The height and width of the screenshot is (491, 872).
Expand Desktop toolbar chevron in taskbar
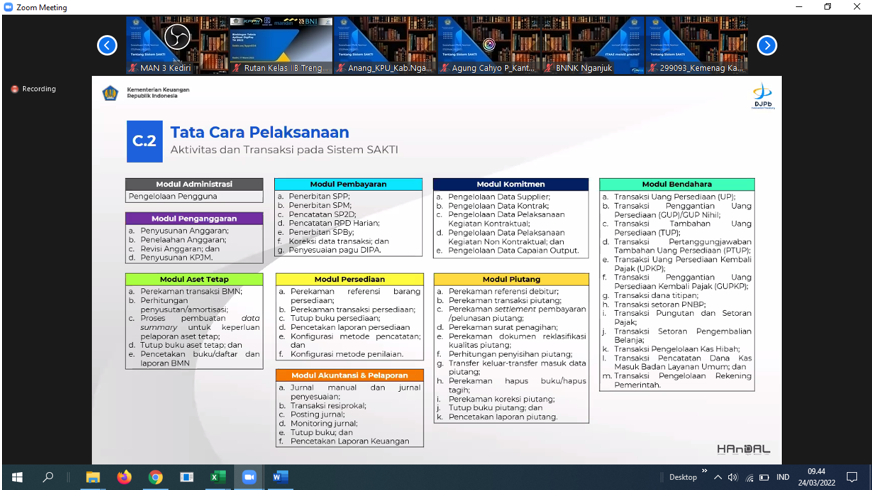[x=704, y=470]
